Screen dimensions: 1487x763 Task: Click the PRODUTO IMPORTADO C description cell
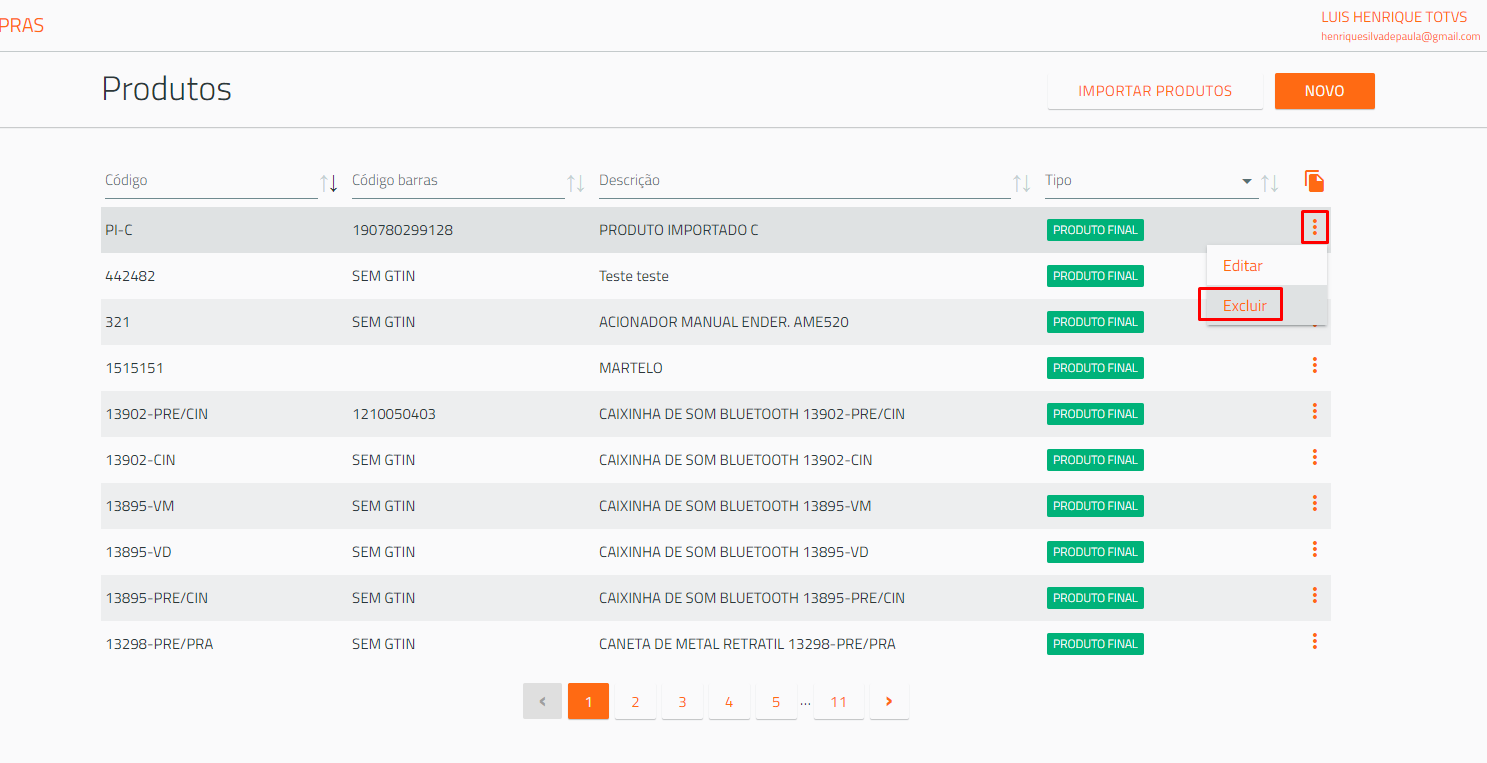pyautogui.click(x=679, y=230)
